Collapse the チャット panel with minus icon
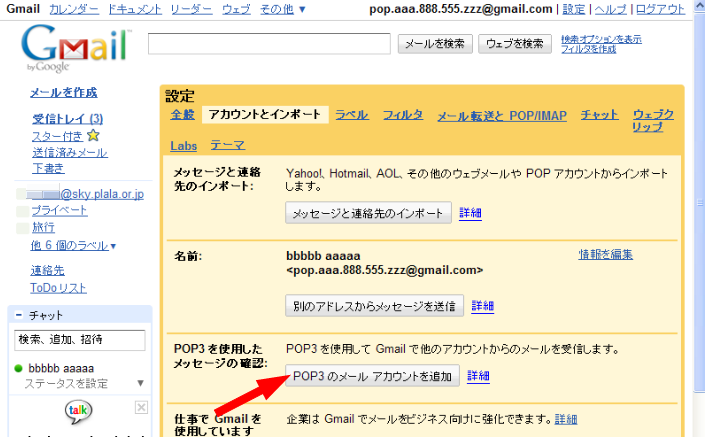The width and height of the screenshot is (705, 437). click(18, 315)
